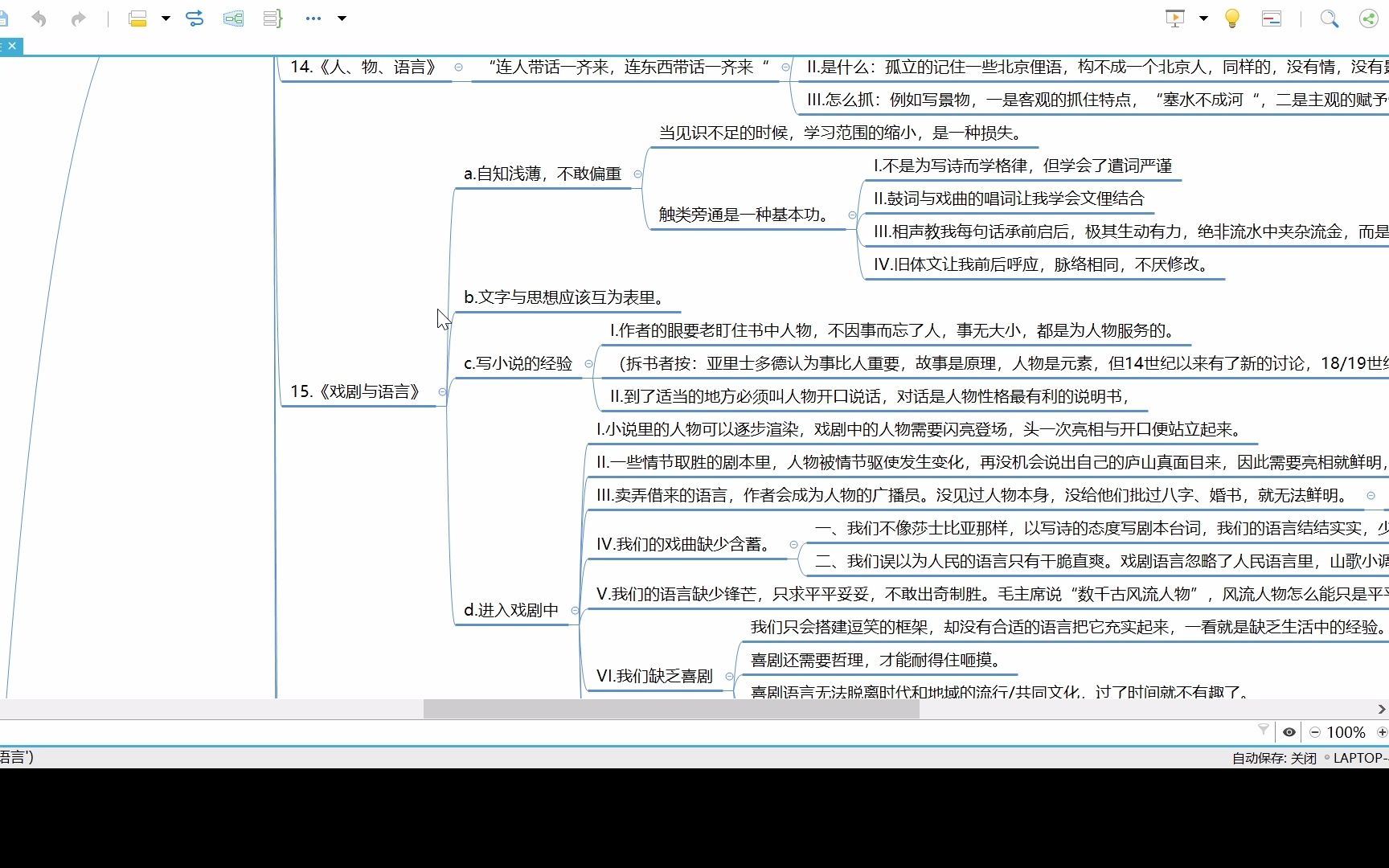
Task: Select topic I.不是为写诗而学格律
Action: coord(1022,166)
